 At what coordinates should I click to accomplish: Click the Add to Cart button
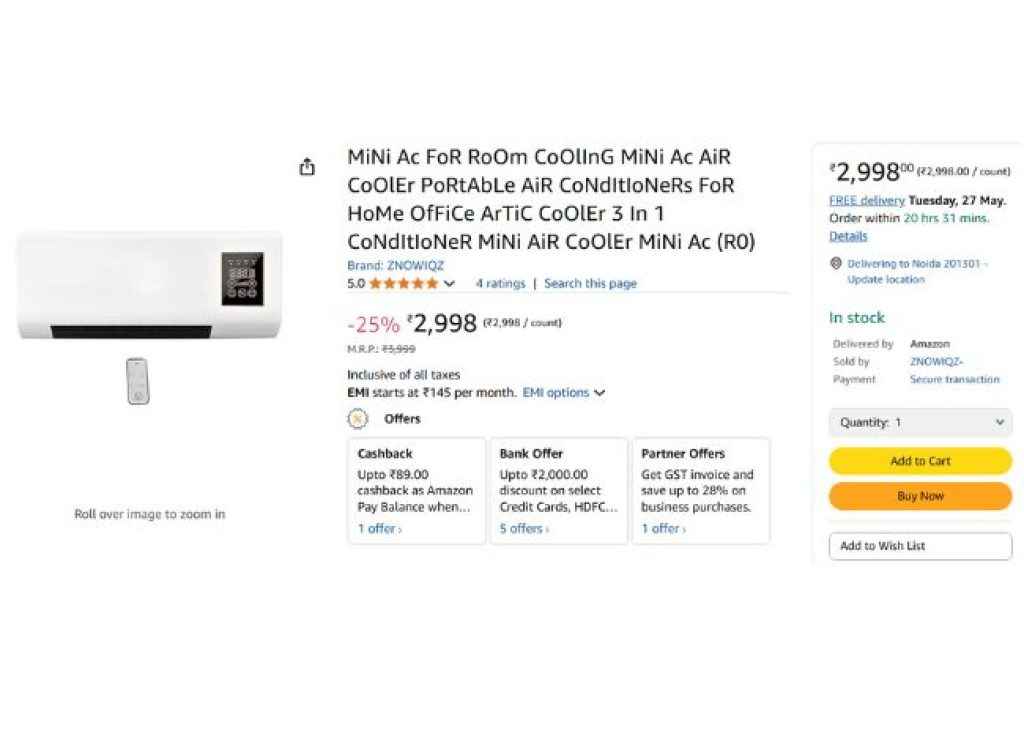click(920, 461)
